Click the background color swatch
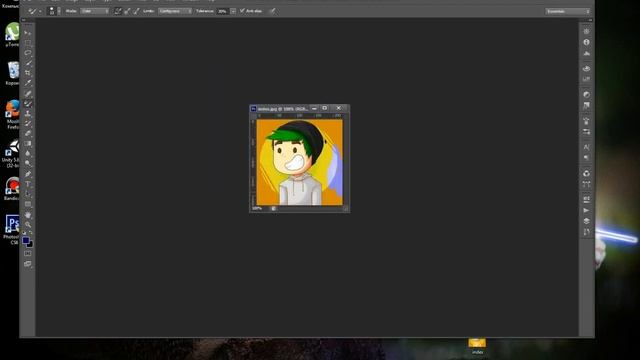This screenshot has height=360, width=640. 31,244
